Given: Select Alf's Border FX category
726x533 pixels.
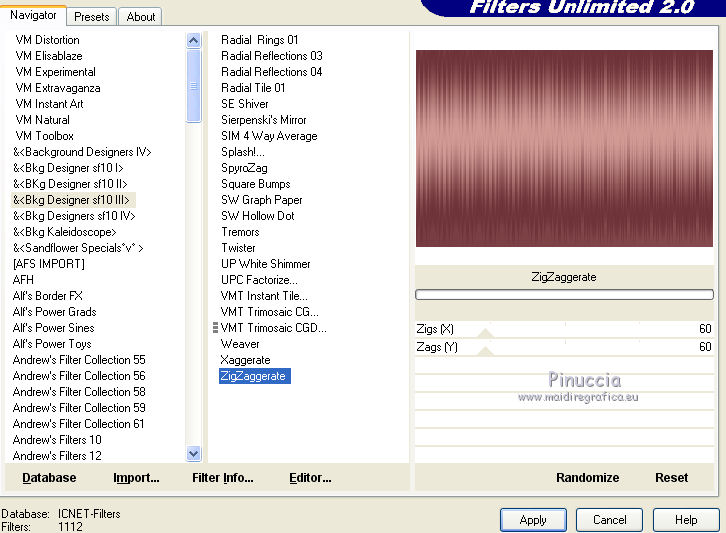Looking at the screenshot, I should (x=48, y=295).
